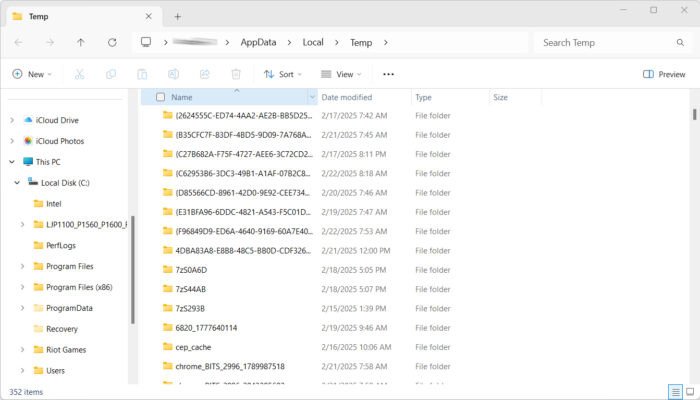
Task: Open the Name column filter dropdown arrow
Action: (x=312, y=97)
